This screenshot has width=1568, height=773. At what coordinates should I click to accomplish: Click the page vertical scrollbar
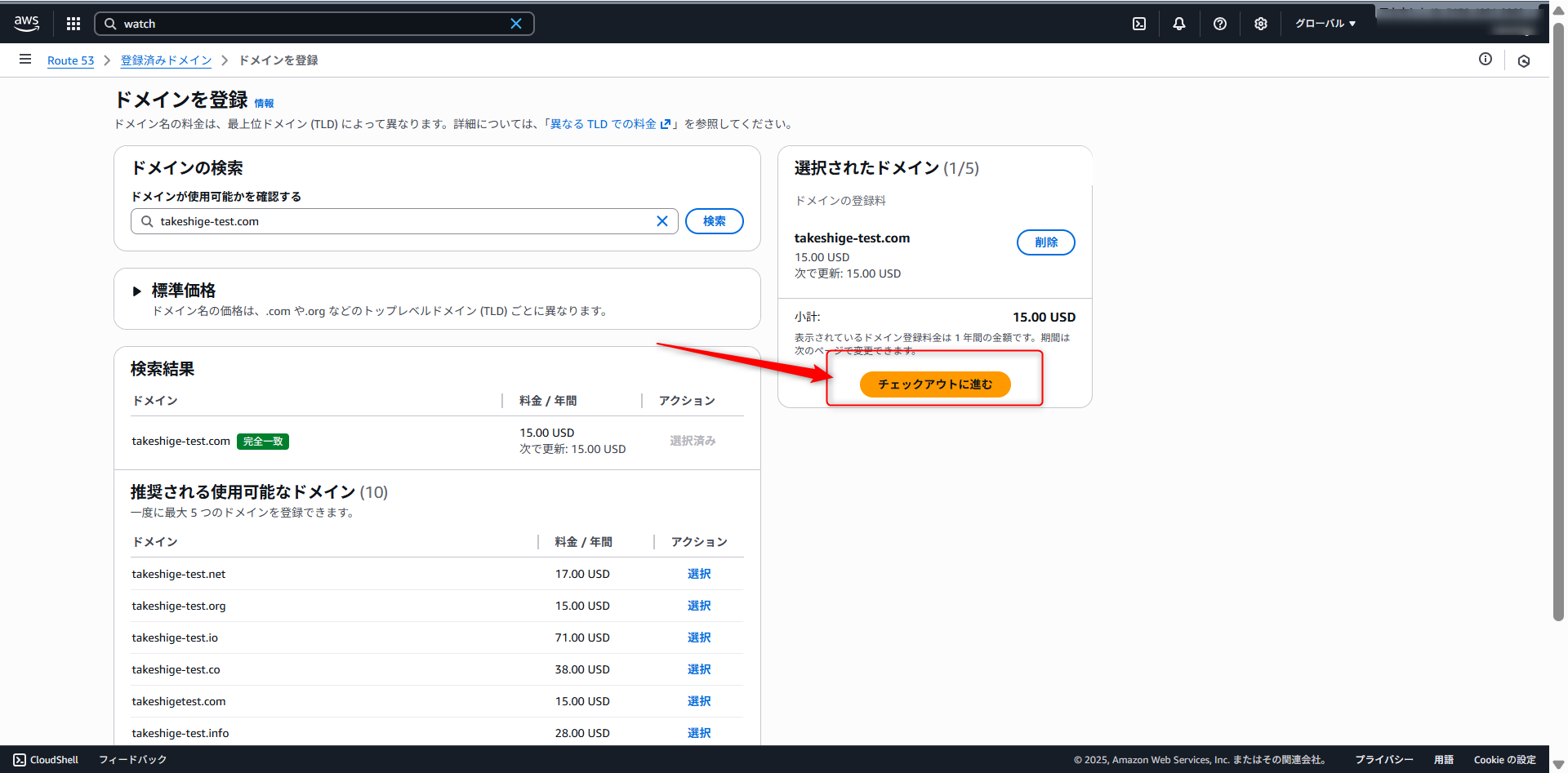(1558, 327)
